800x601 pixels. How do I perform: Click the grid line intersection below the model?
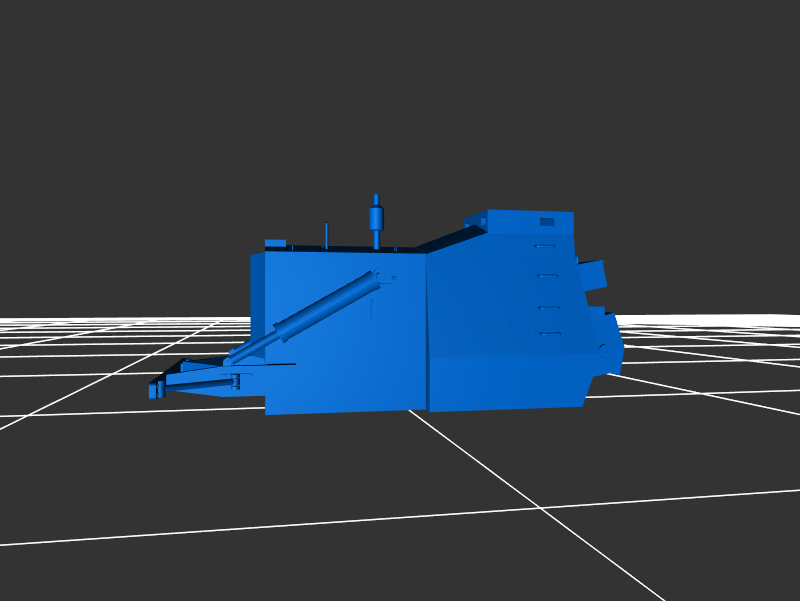click(541, 508)
